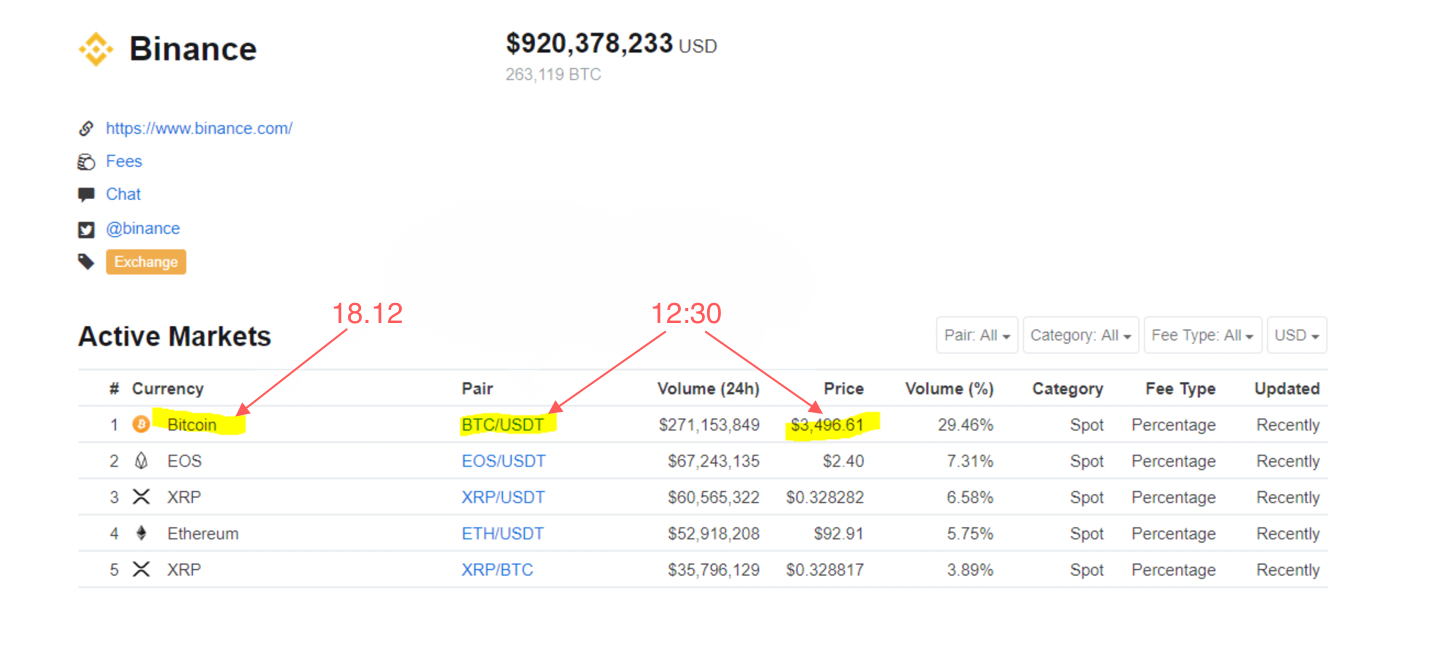This screenshot has width=1446, height=647.
Task: Click the Bitcoin coin icon in row 1
Action: click(x=141, y=425)
